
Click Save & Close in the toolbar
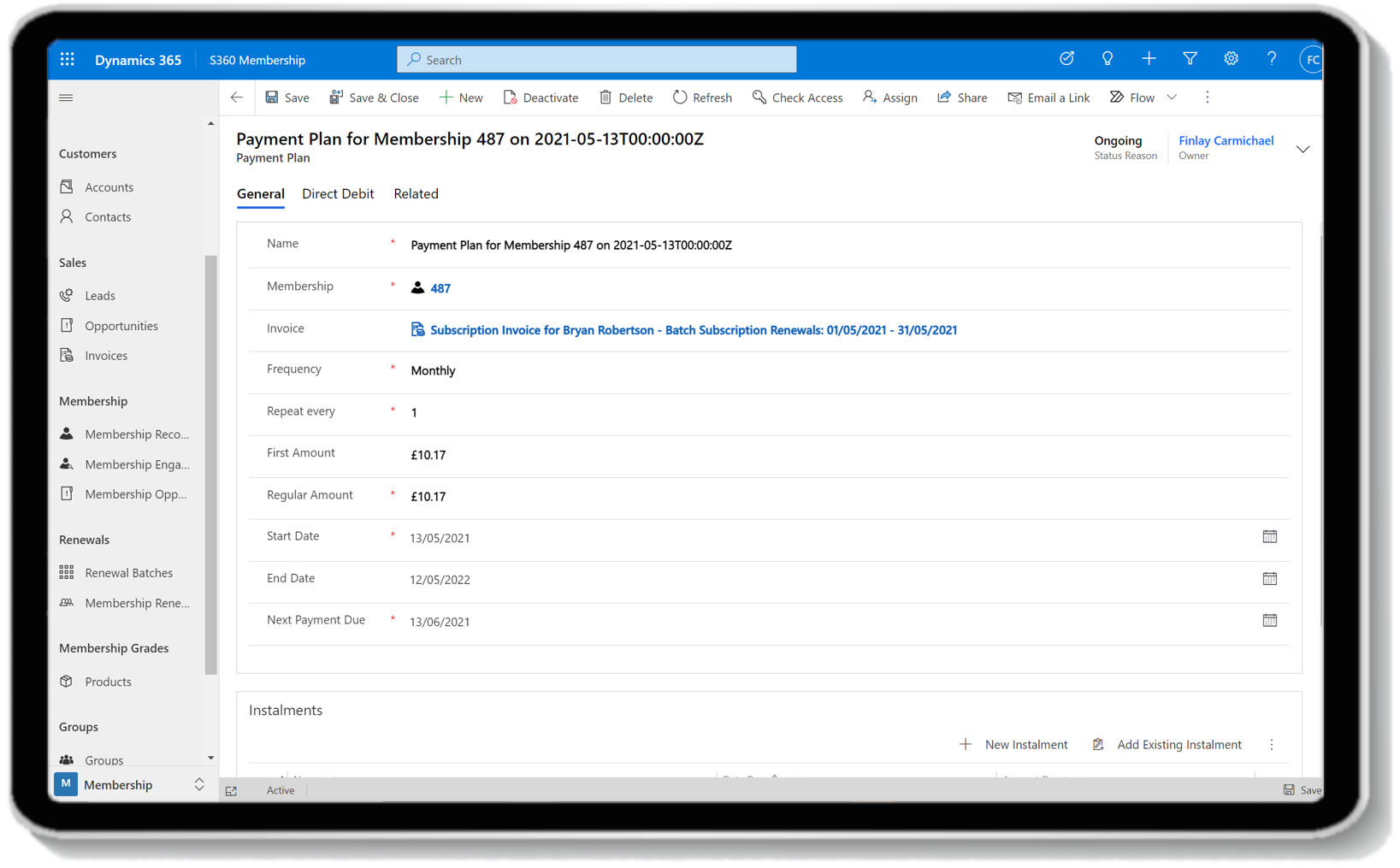point(374,97)
